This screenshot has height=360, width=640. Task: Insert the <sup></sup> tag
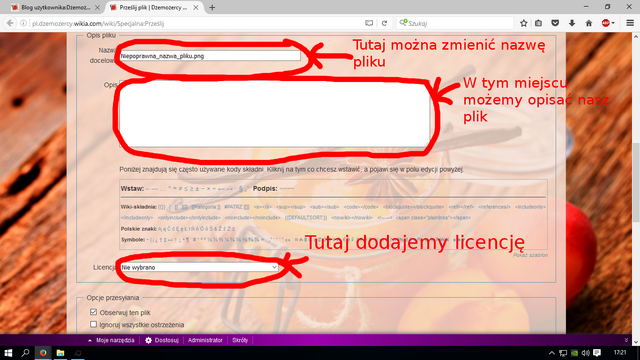(291, 207)
